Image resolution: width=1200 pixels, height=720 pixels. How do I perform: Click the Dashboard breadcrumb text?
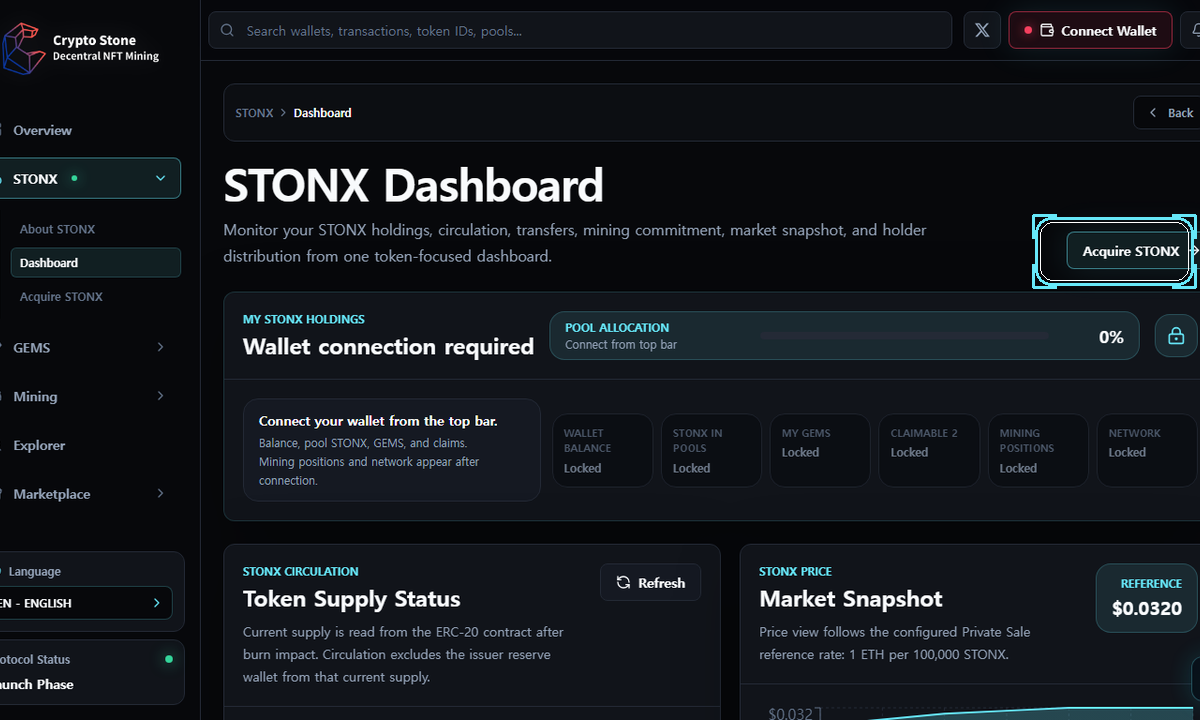[x=322, y=113]
